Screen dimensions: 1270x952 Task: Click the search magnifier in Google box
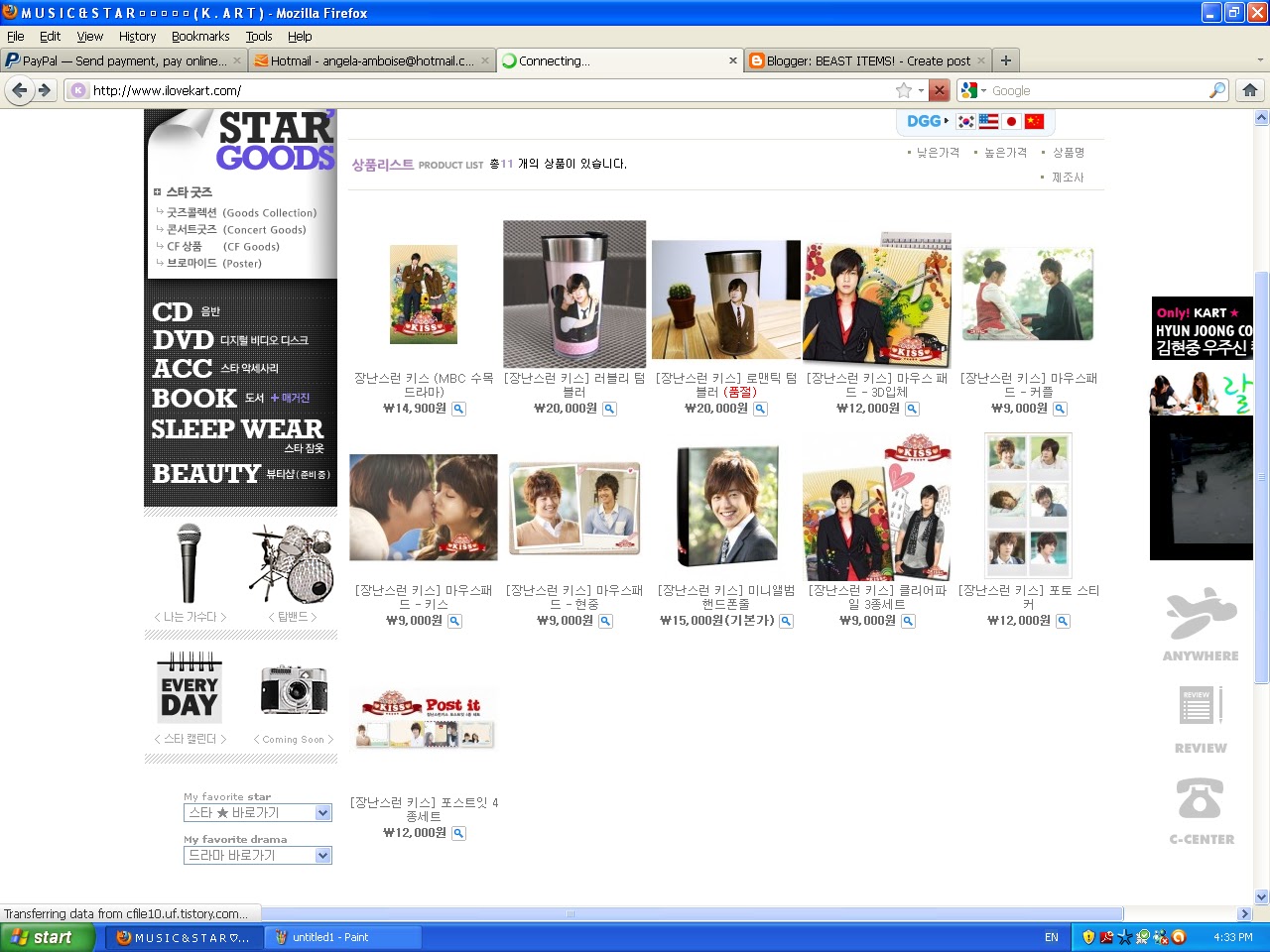coord(1216,90)
